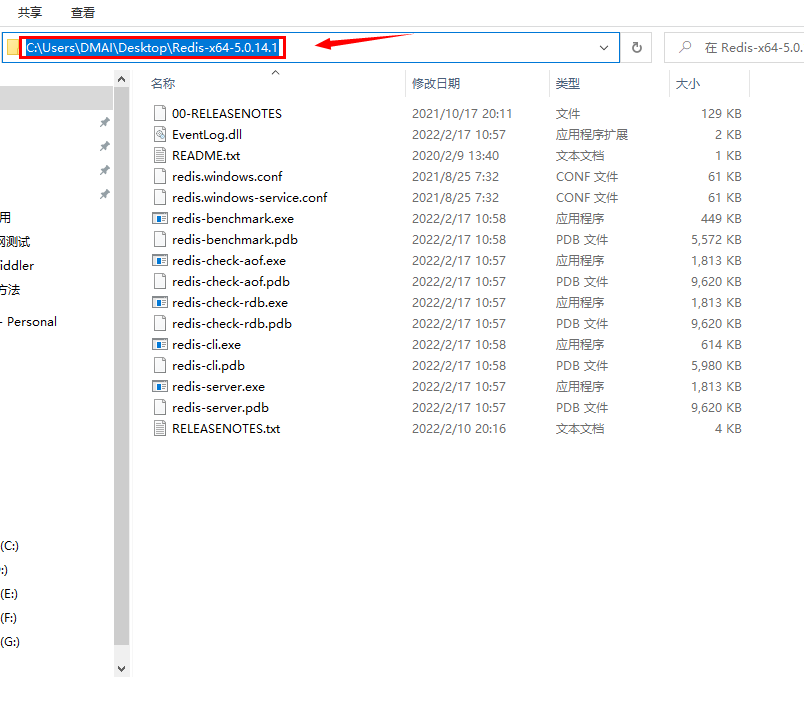Select redis-check-rdb.exe file name
804x701 pixels.
230,303
